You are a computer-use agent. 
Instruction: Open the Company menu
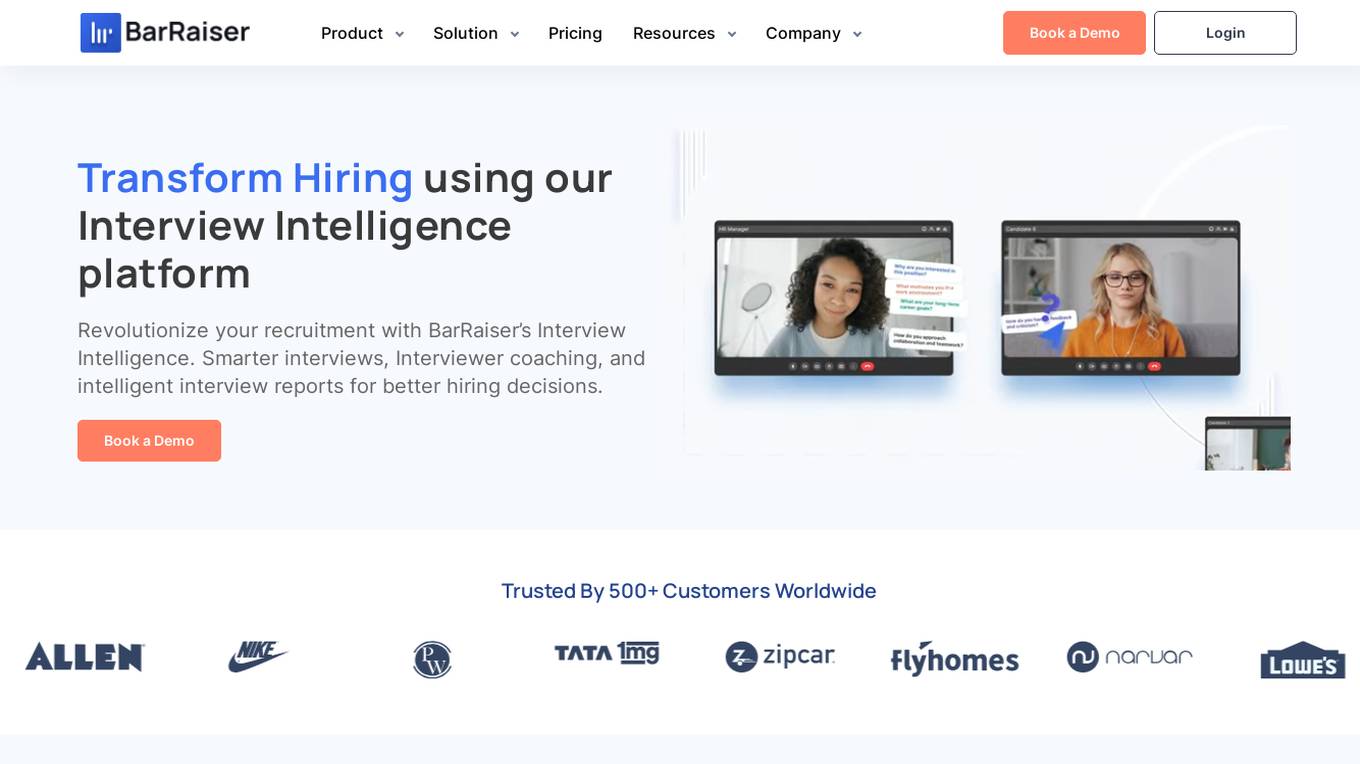pyautogui.click(x=803, y=33)
